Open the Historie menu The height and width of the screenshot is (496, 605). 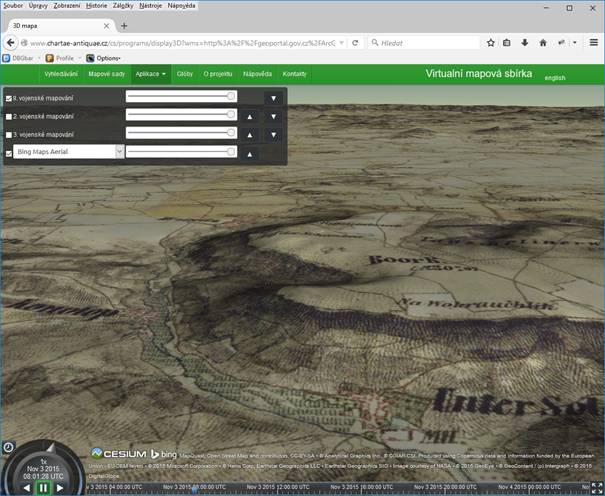tap(96, 6)
